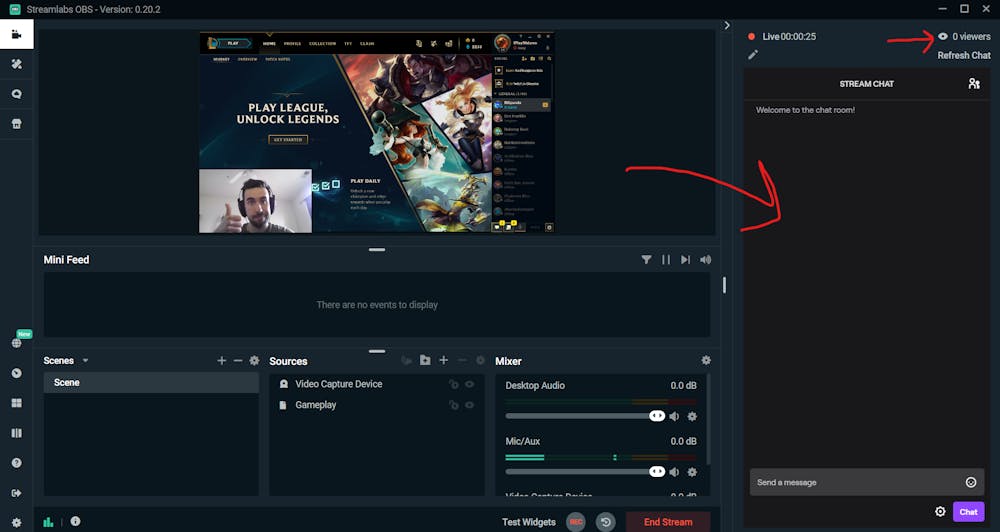Click the '0 viewers' count text
Screen dimensions: 1000x532
971,36
